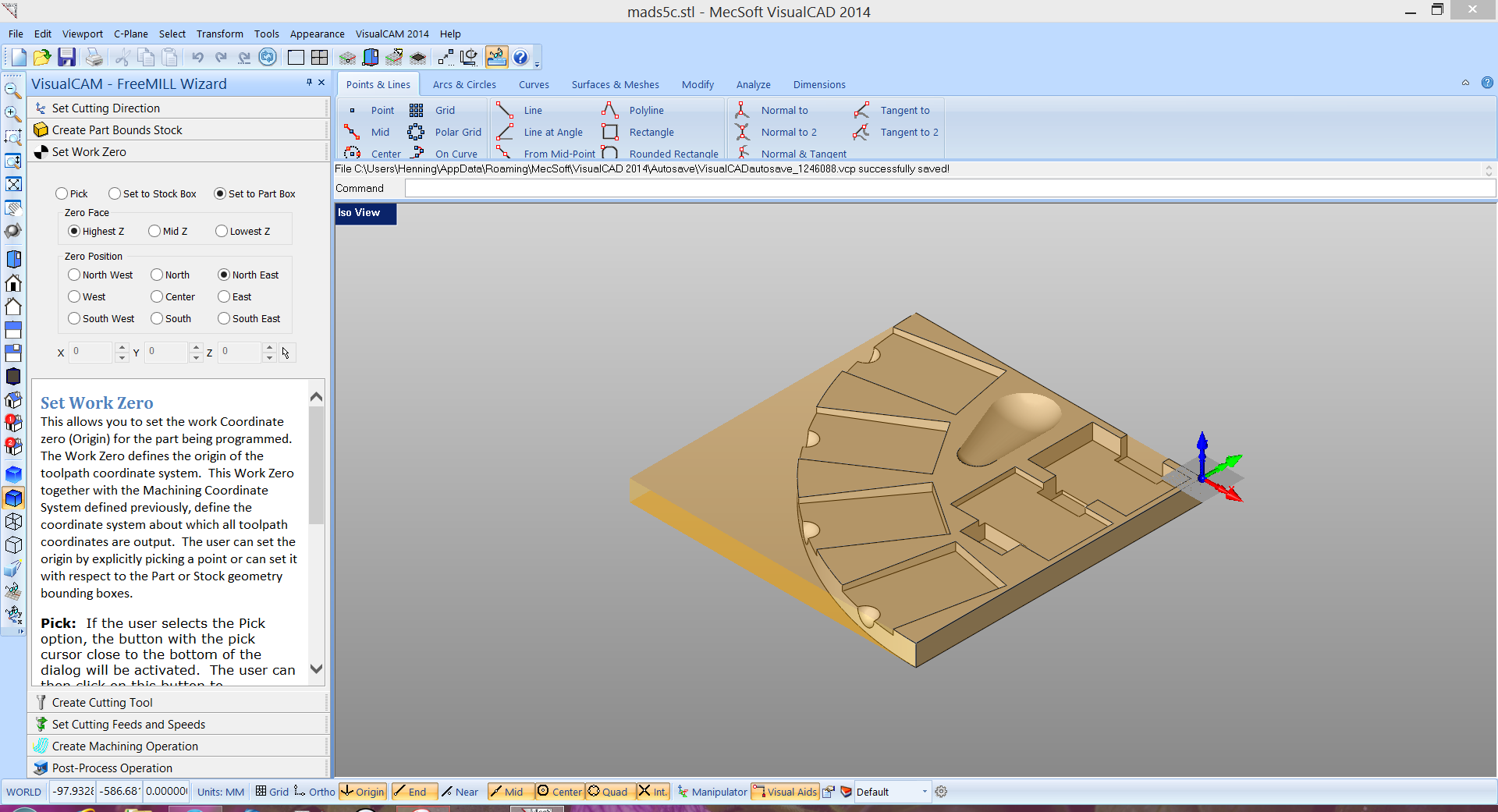Expand the Create Machining Operation section
1498x812 pixels.
(125, 746)
